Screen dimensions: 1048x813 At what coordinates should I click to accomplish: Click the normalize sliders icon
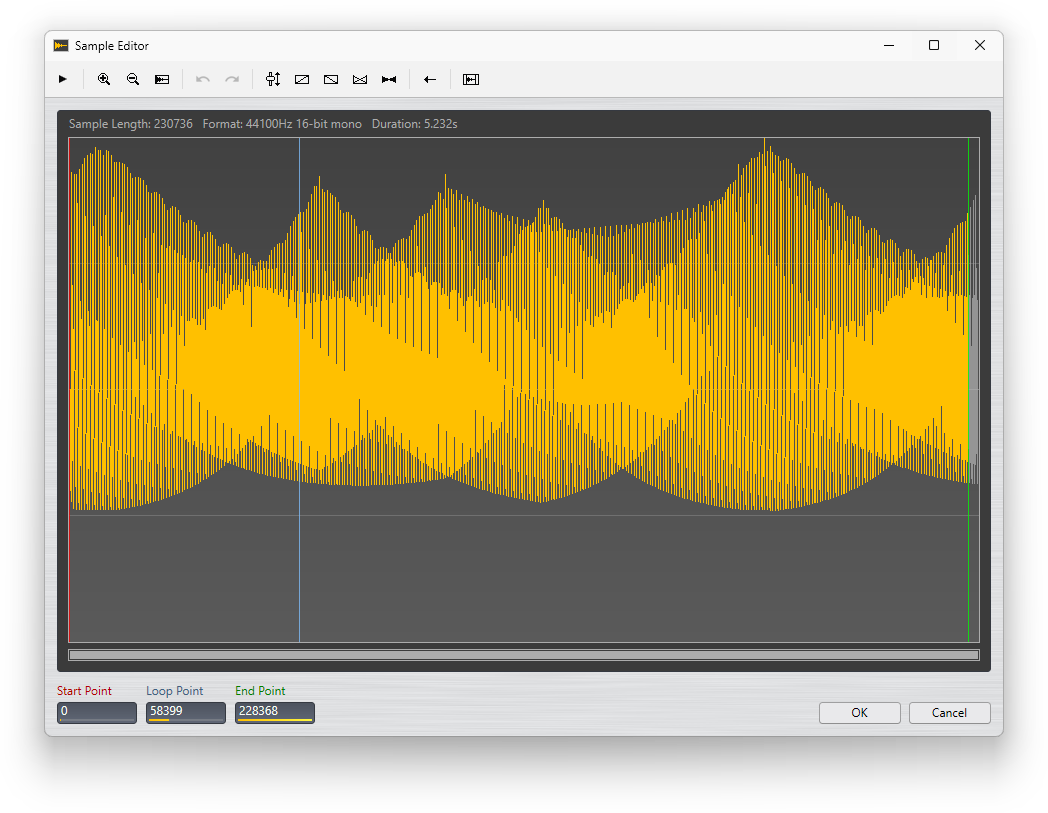[273, 79]
